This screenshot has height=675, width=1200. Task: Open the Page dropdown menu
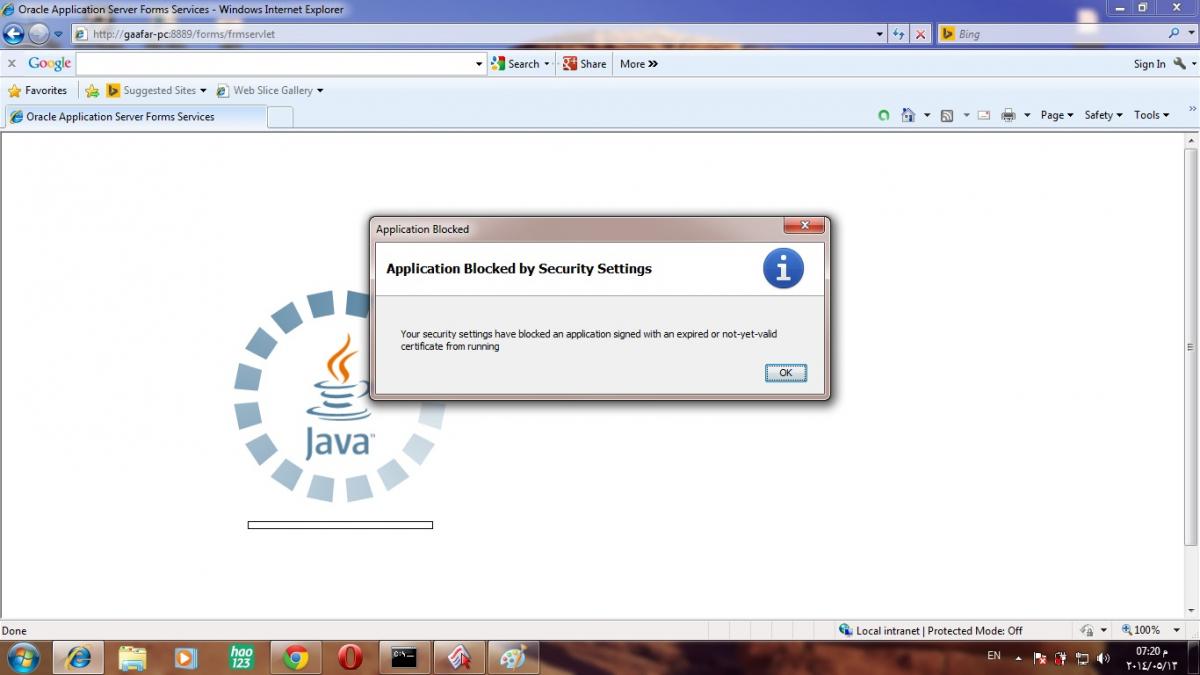coord(1056,115)
